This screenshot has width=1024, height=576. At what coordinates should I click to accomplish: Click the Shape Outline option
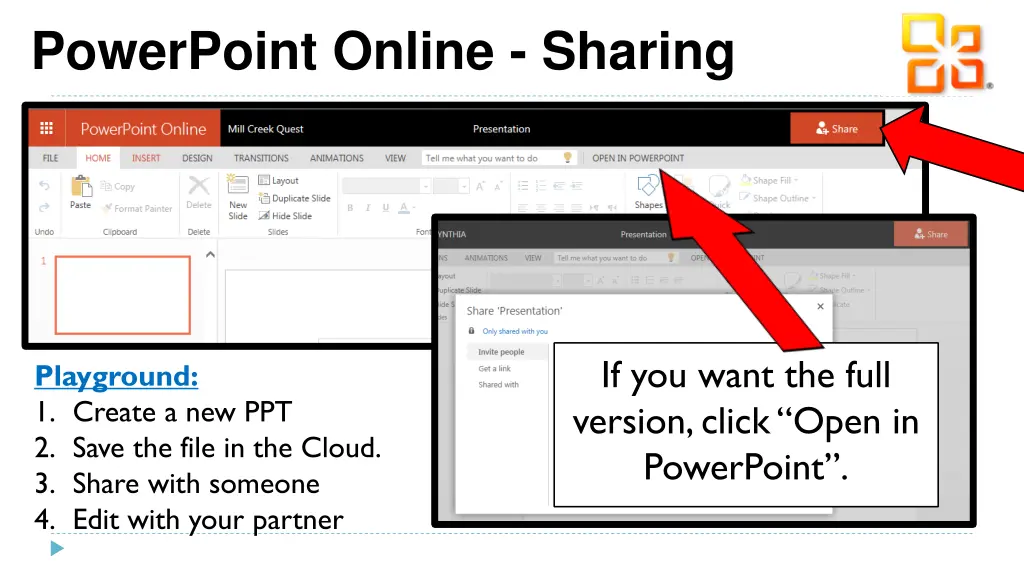pyautogui.click(x=777, y=198)
